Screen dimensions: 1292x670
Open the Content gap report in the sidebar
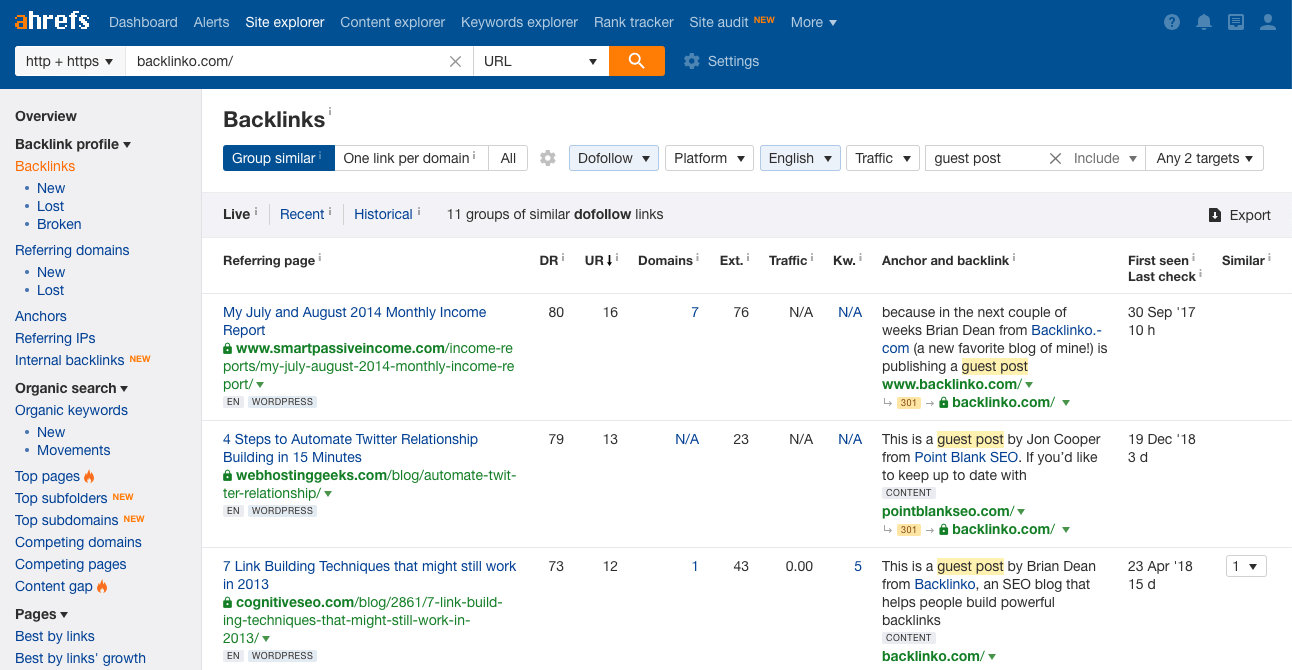(54, 586)
